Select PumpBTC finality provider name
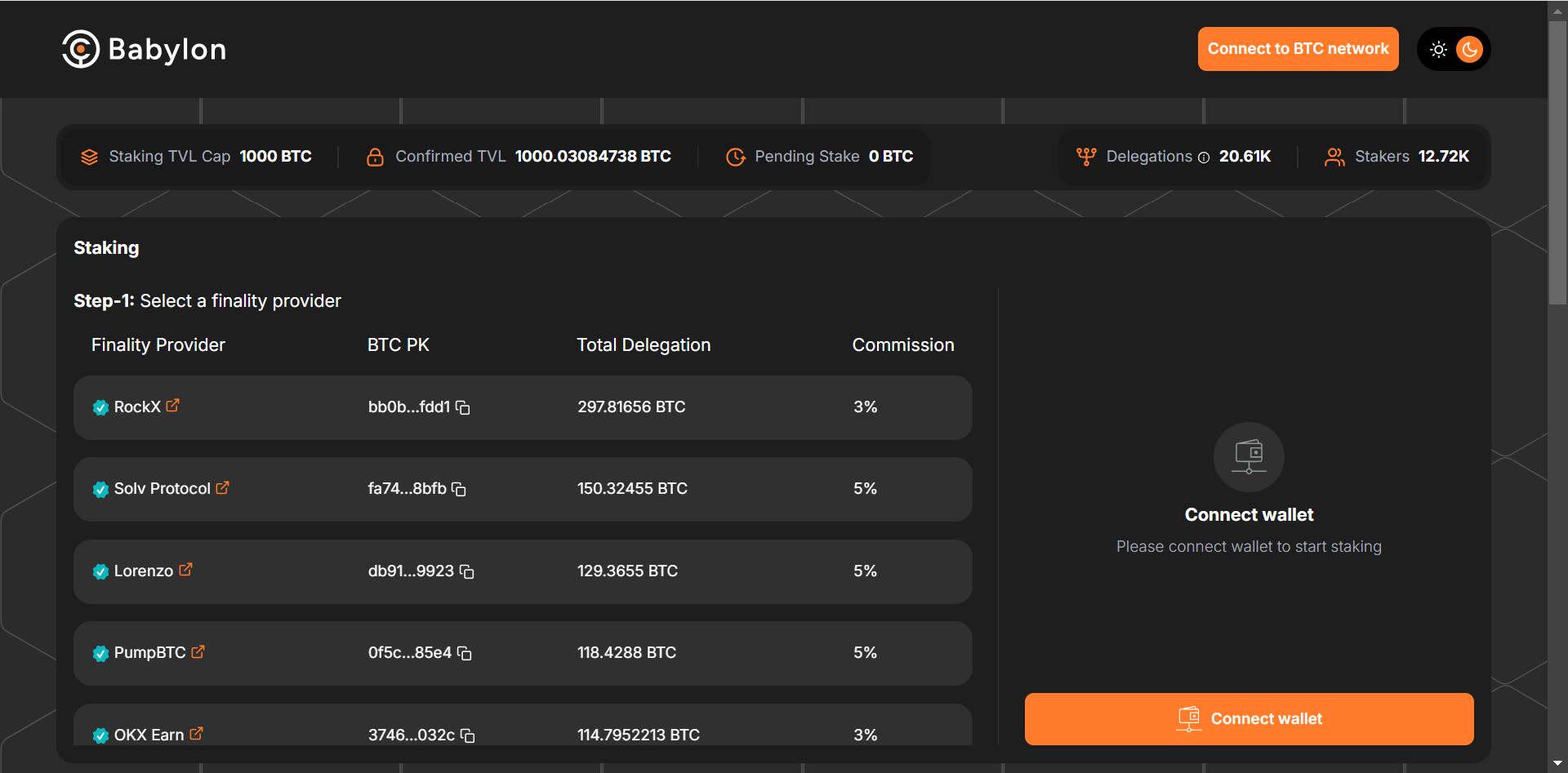Viewport: 1568px width, 773px height. [150, 652]
